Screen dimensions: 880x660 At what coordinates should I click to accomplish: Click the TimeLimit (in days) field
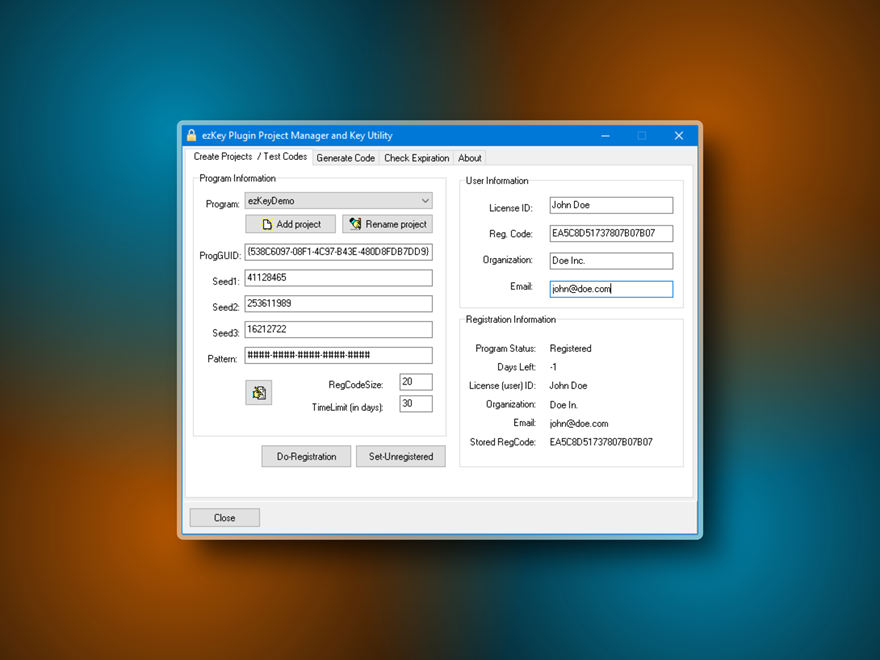pyautogui.click(x=415, y=404)
